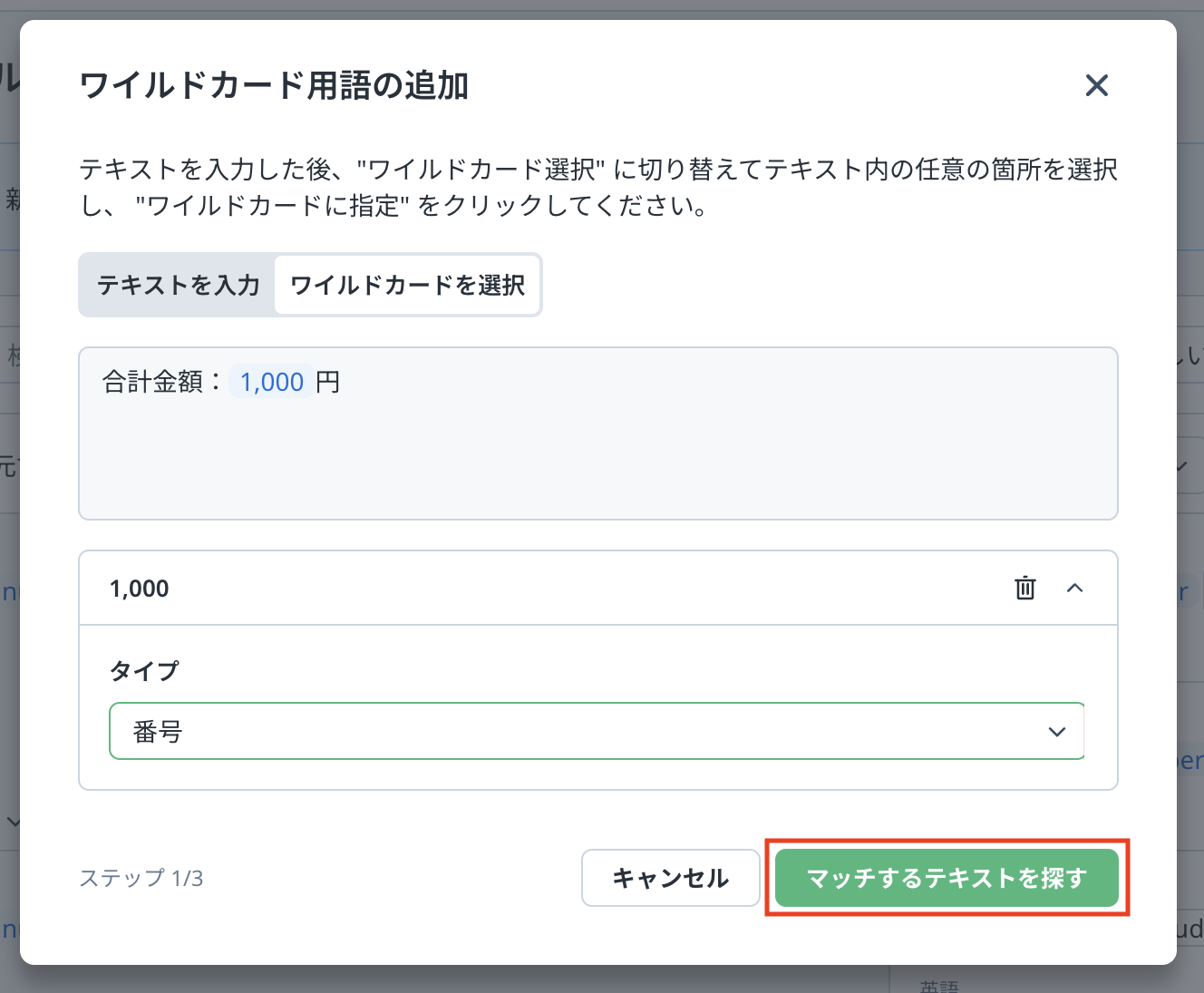Click the arrow in the タイプ combo box

(1056, 732)
